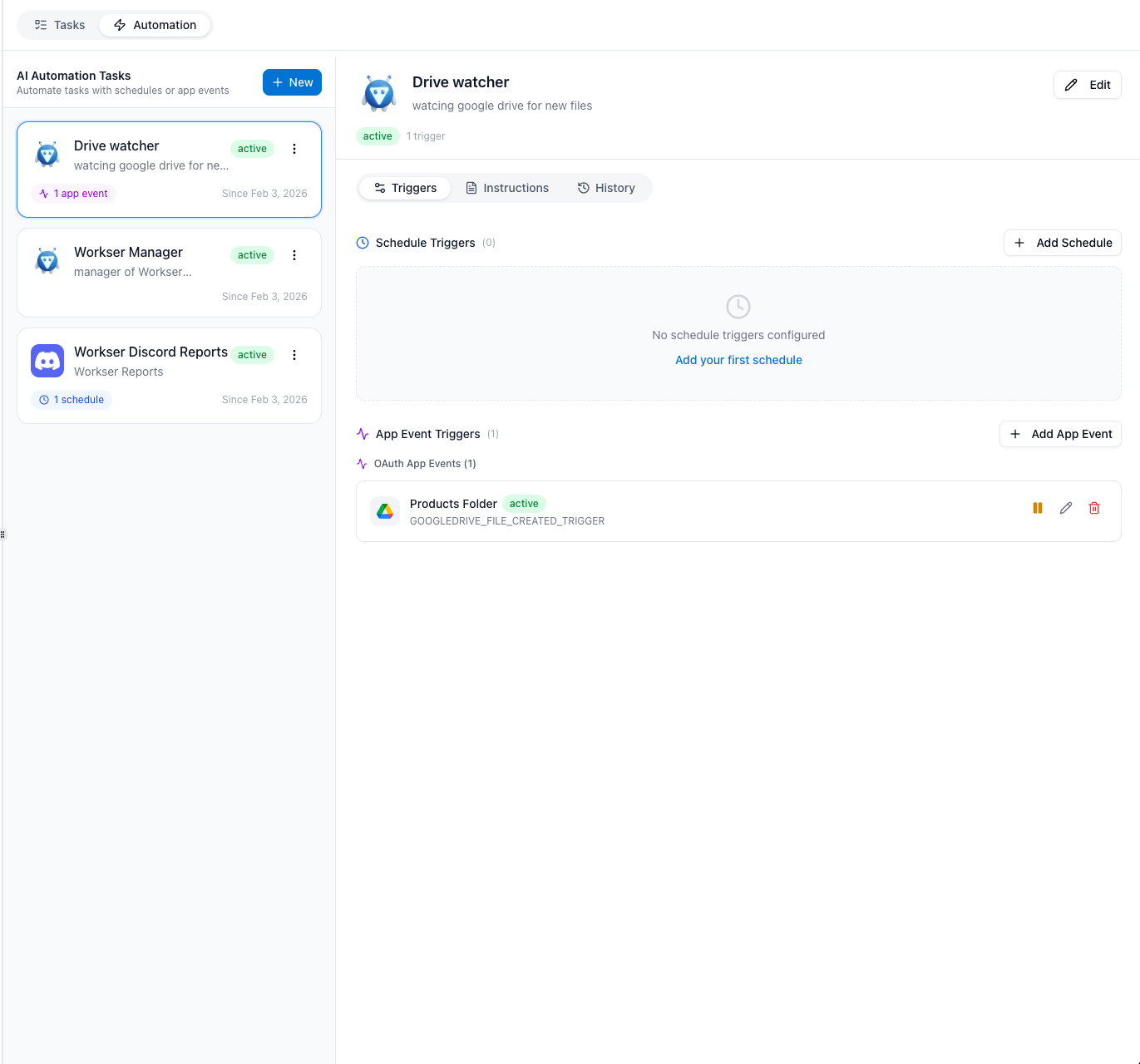Delete the Products Folder trigger
Viewport: 1140px width, 1064px height.
(1094, 508)
